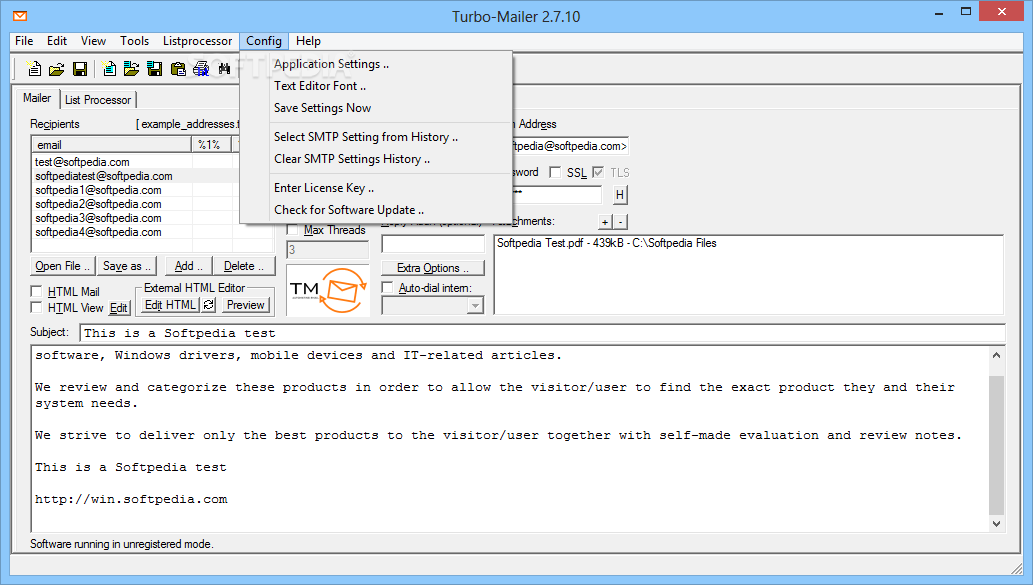The width and height of the screenshot is (1033, 585).
Task: Open the Tools menu
Action: [x=134, y=41]
